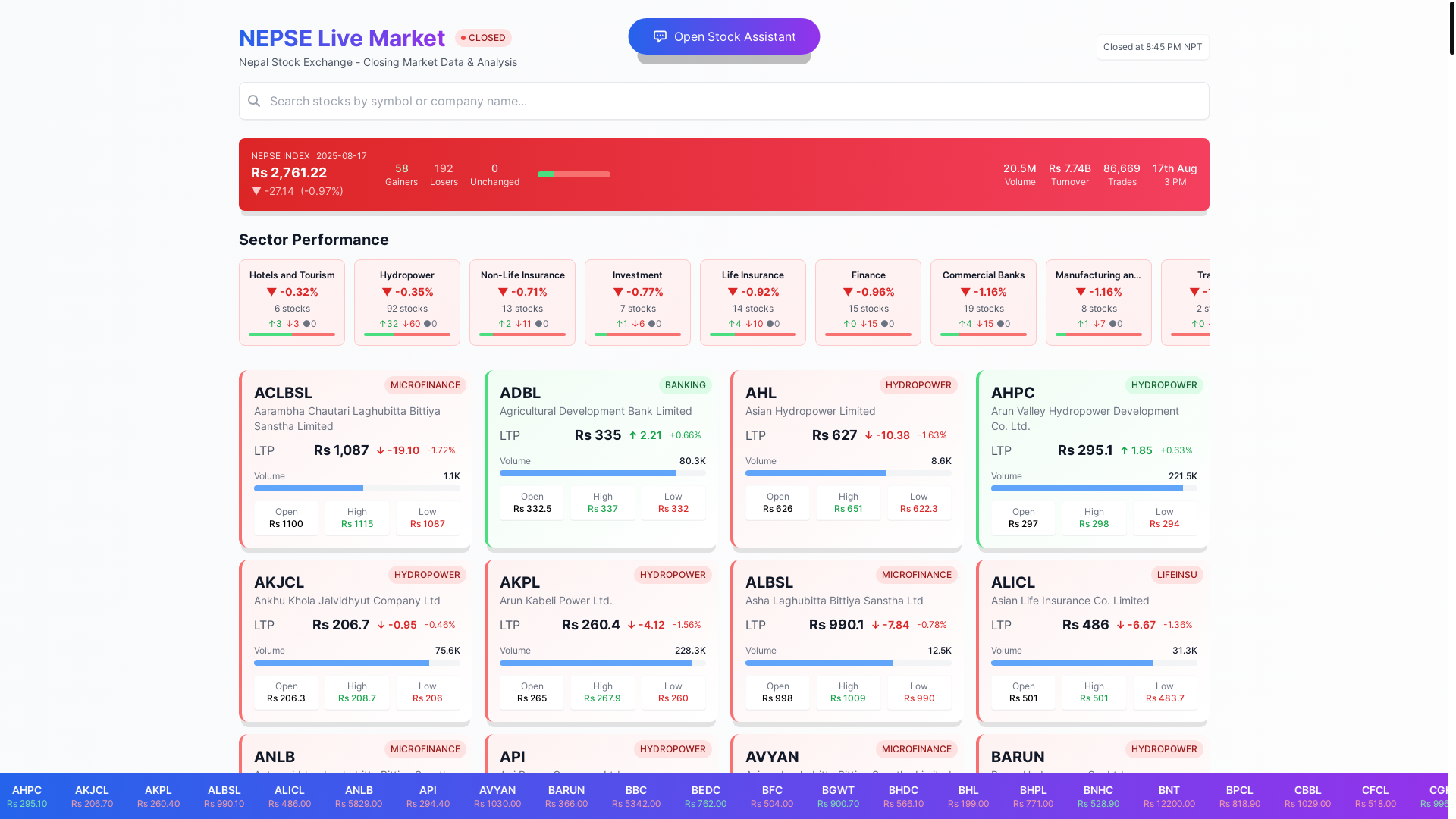Click the BANKING tag on ADBL card
This screenshot has height=819, width=1456.
pyautogui.click(x=686, y=385)
